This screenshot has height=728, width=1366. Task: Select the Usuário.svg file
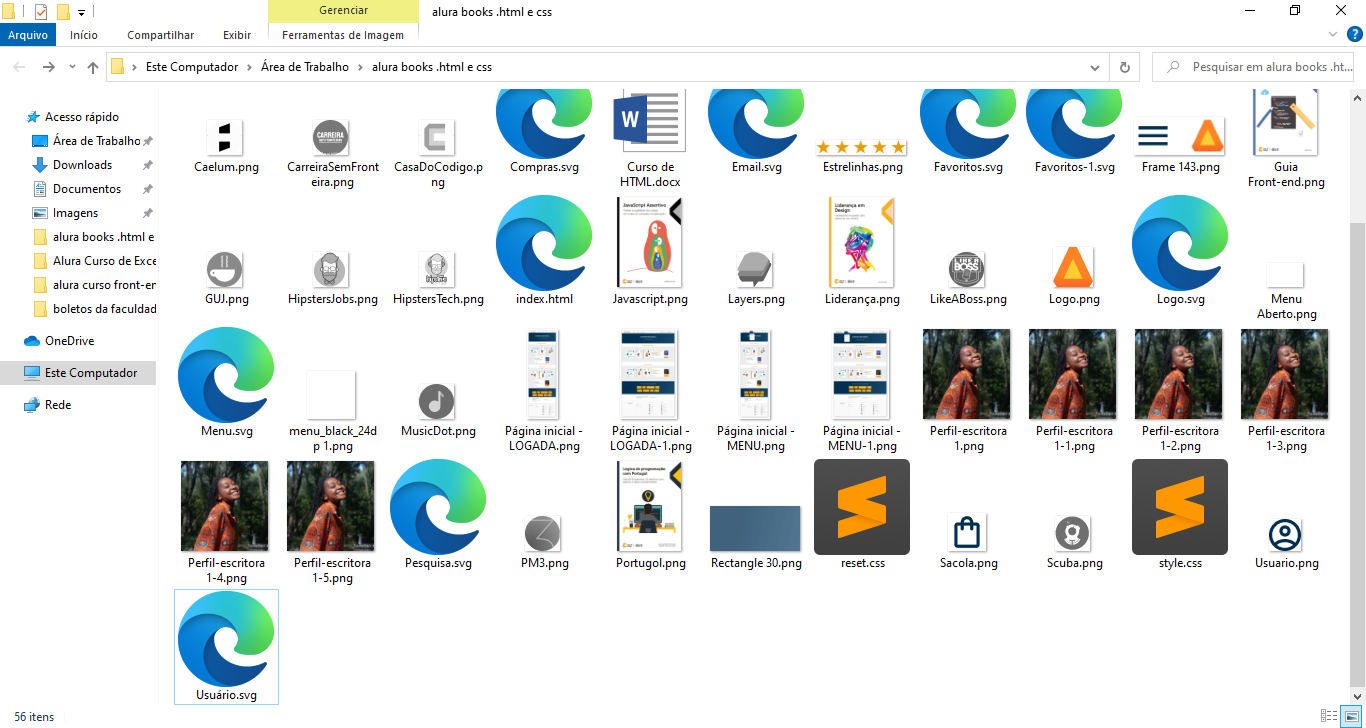226,647
